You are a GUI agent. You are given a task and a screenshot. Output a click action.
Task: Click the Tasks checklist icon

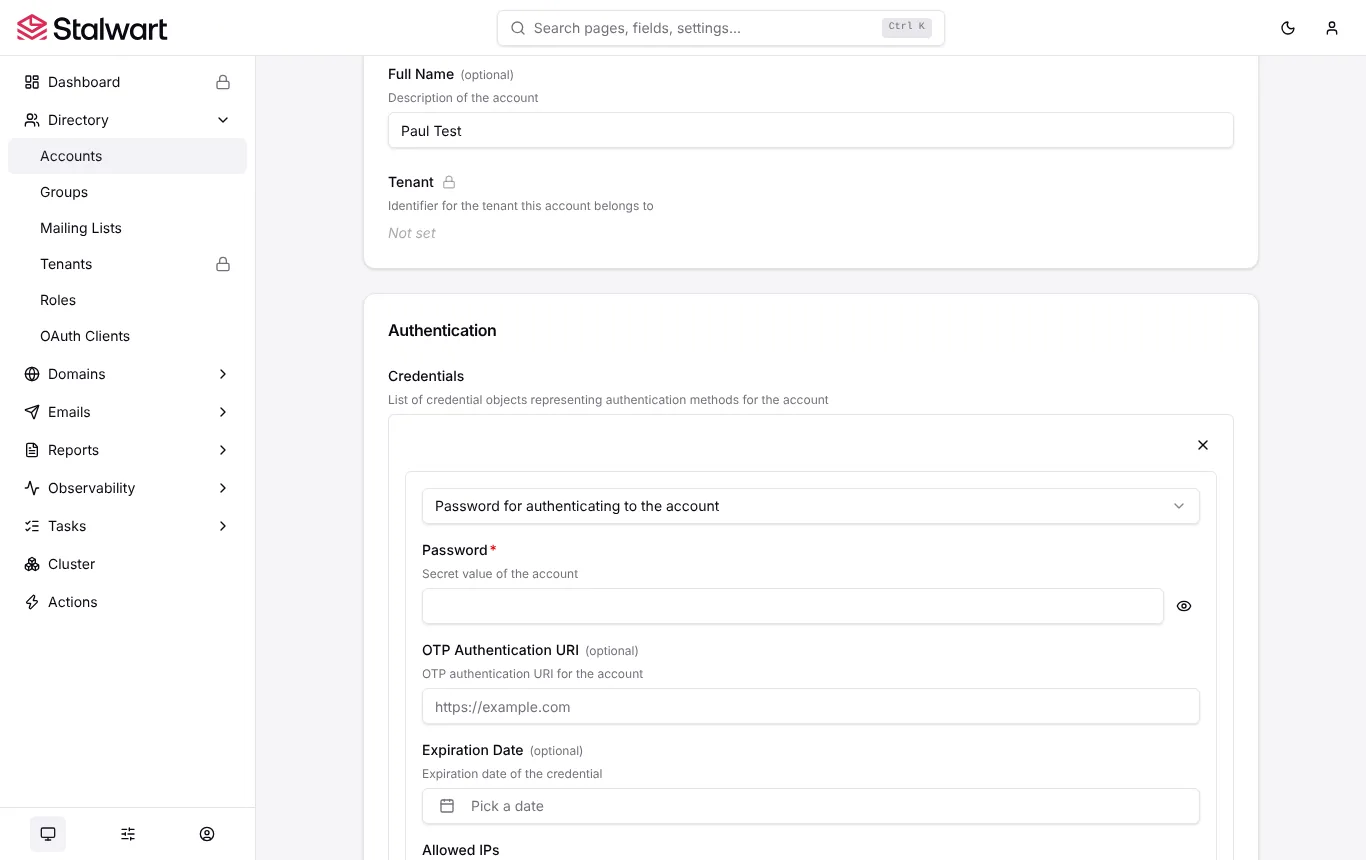click(32, 526)
